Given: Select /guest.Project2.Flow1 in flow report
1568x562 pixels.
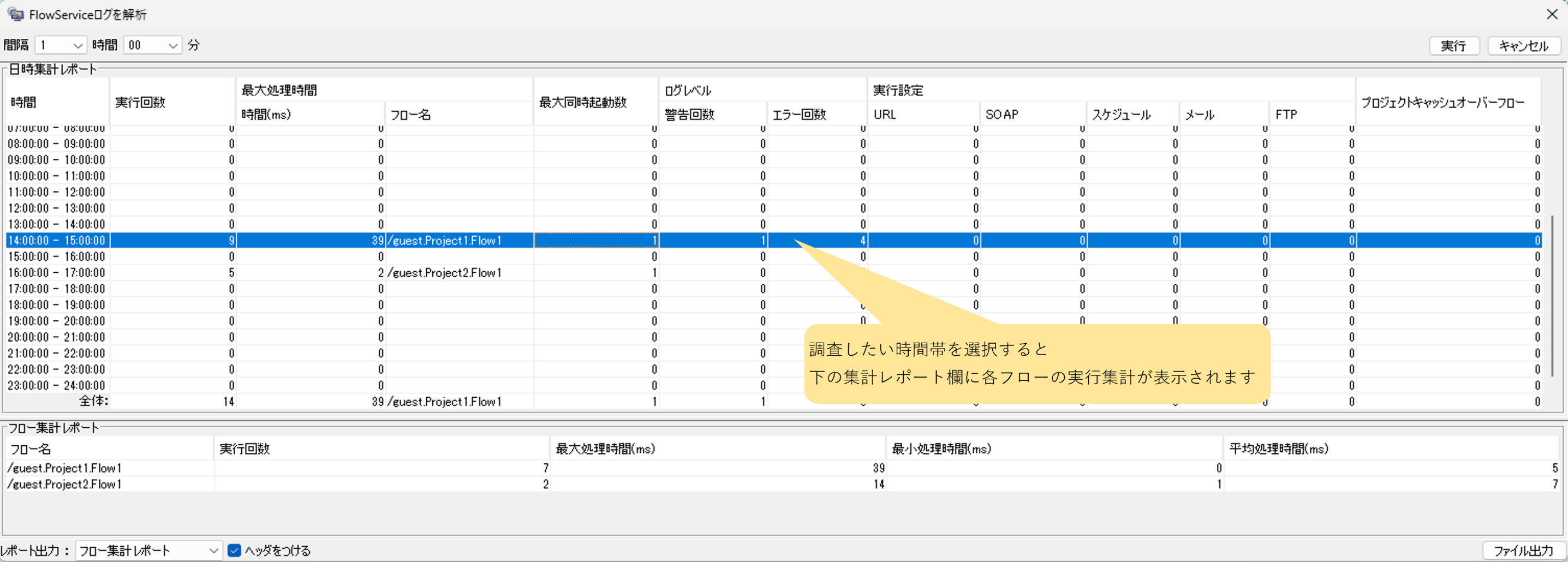Looking at the screenshot, I should (64, 485).
